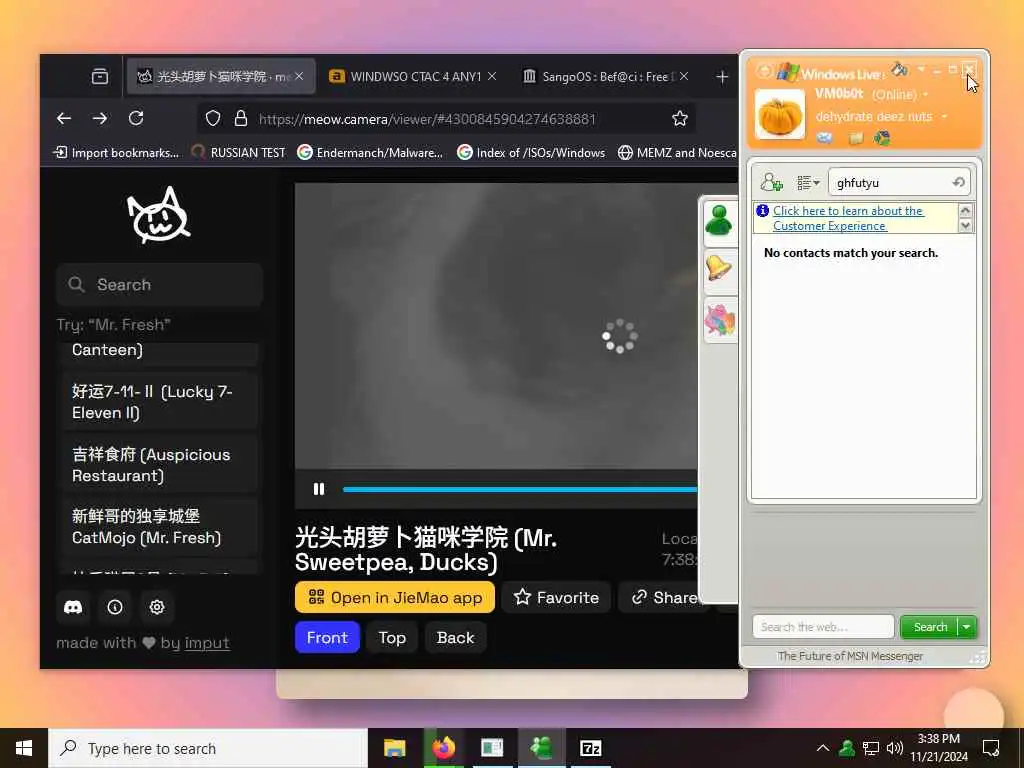Select Lucky 7-Eleven II feeder in list

(x=160, y=402)
